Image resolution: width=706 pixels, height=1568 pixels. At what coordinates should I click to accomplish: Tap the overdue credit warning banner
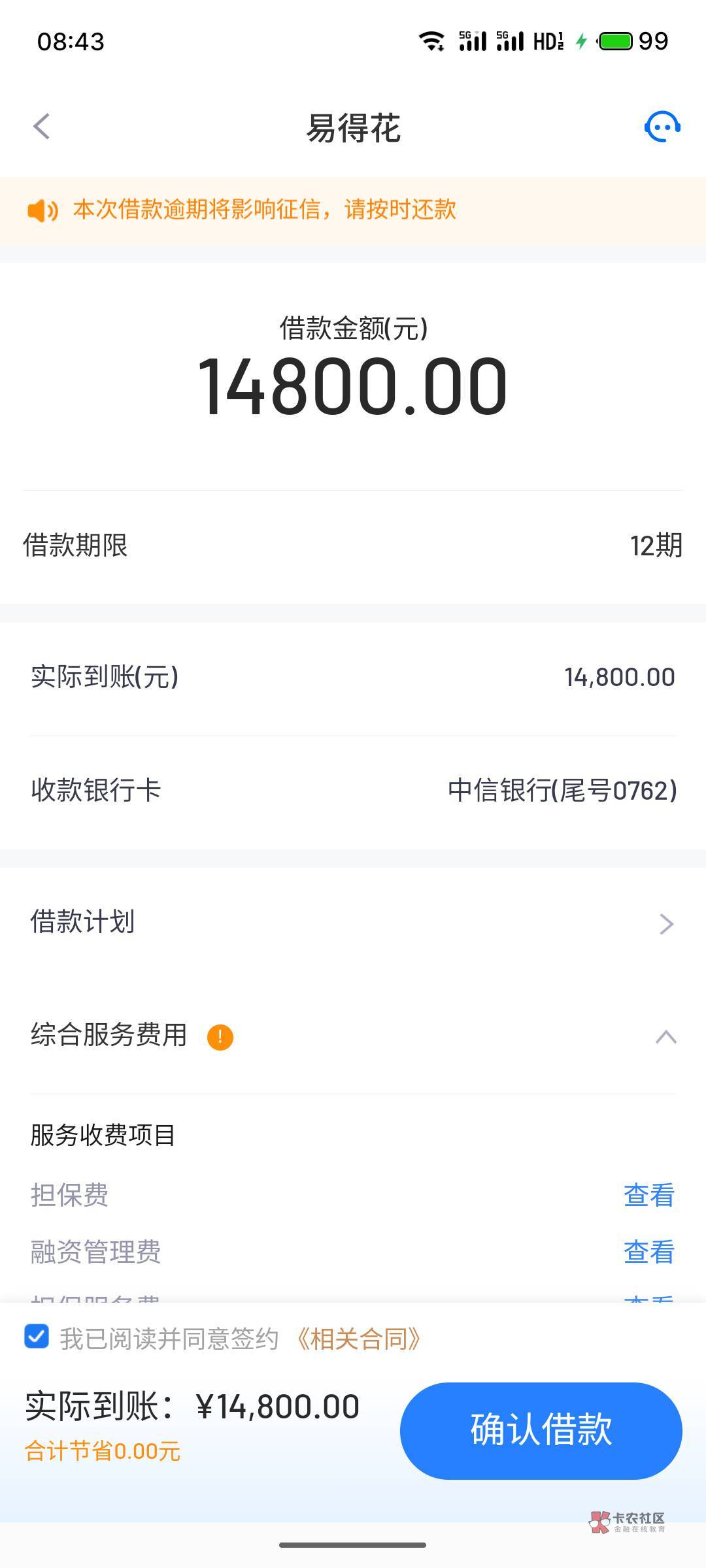tap(353, 210)
